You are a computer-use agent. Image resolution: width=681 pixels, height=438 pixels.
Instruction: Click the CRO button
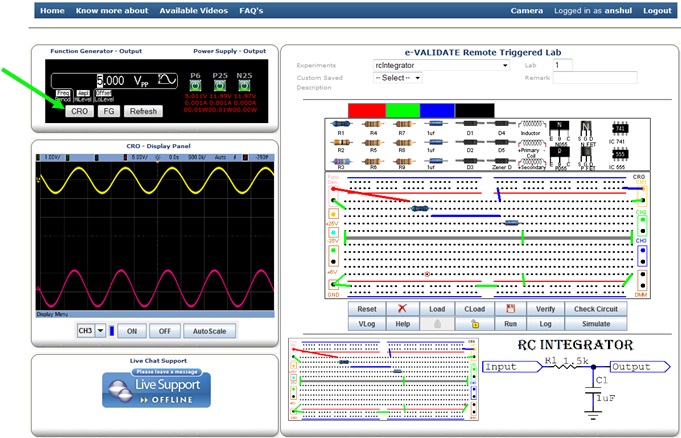pos(80,111)
